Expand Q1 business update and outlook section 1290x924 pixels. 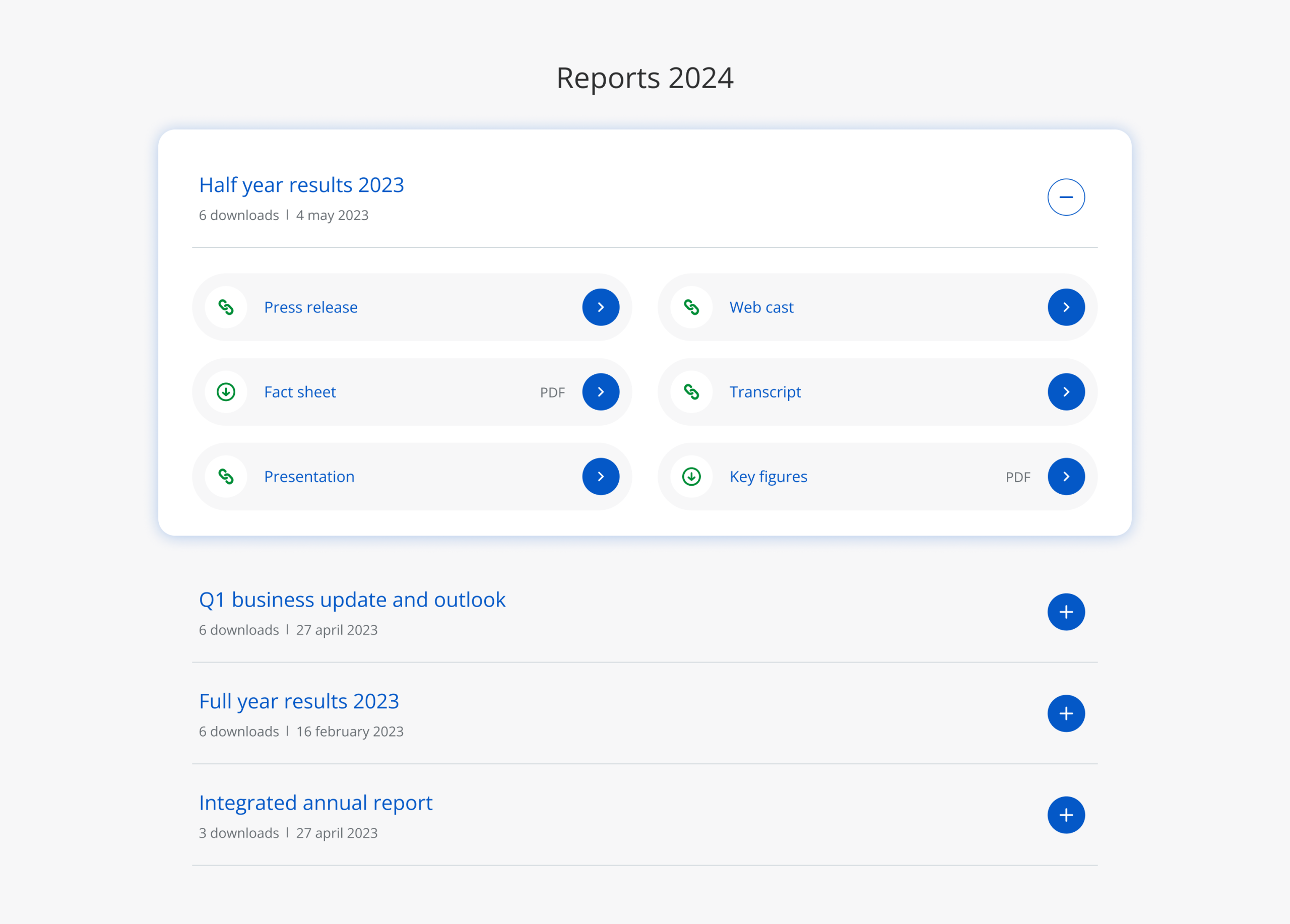1066,612
